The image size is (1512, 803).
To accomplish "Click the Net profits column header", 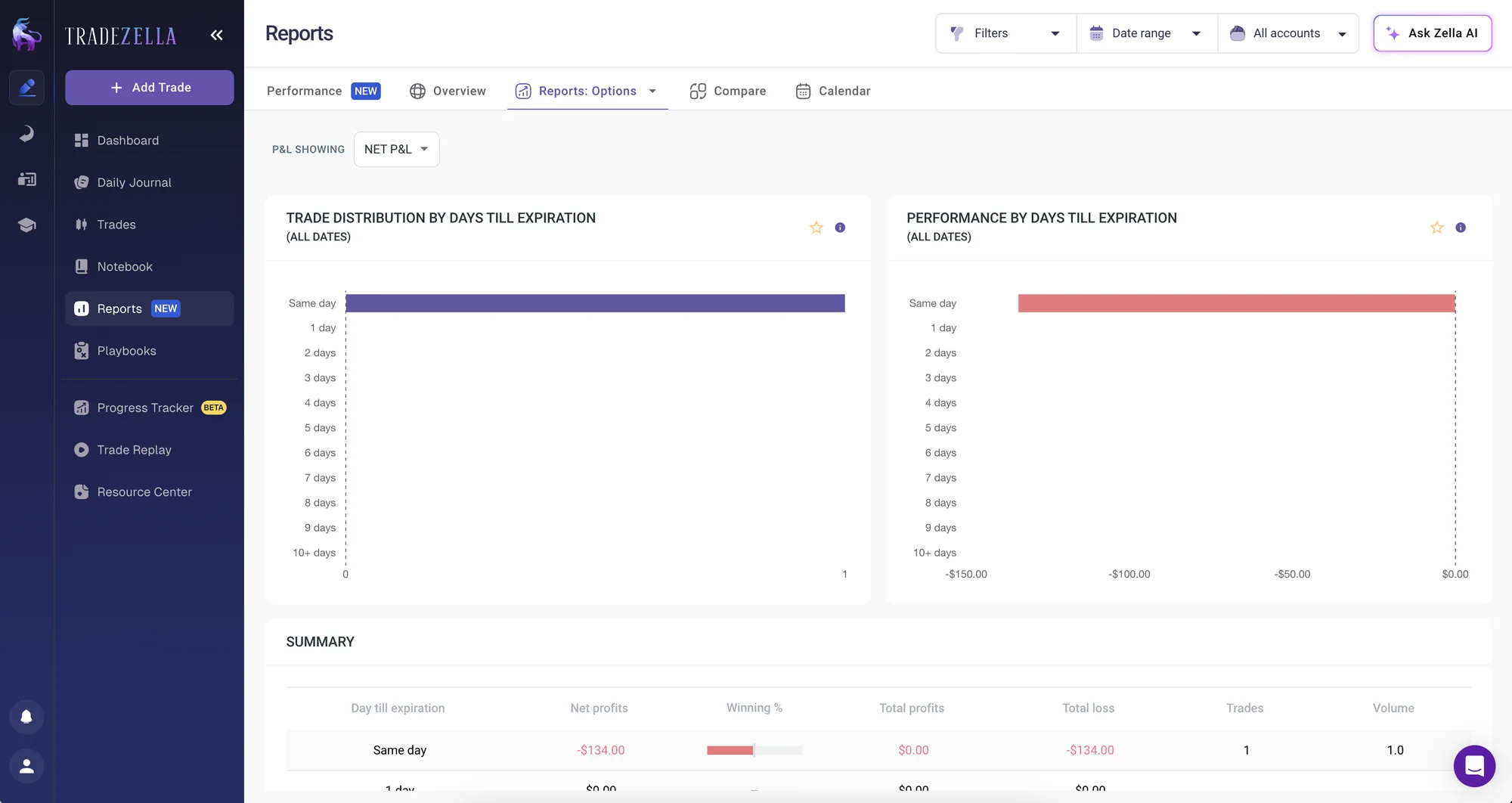I will click(x=600, y=708).
